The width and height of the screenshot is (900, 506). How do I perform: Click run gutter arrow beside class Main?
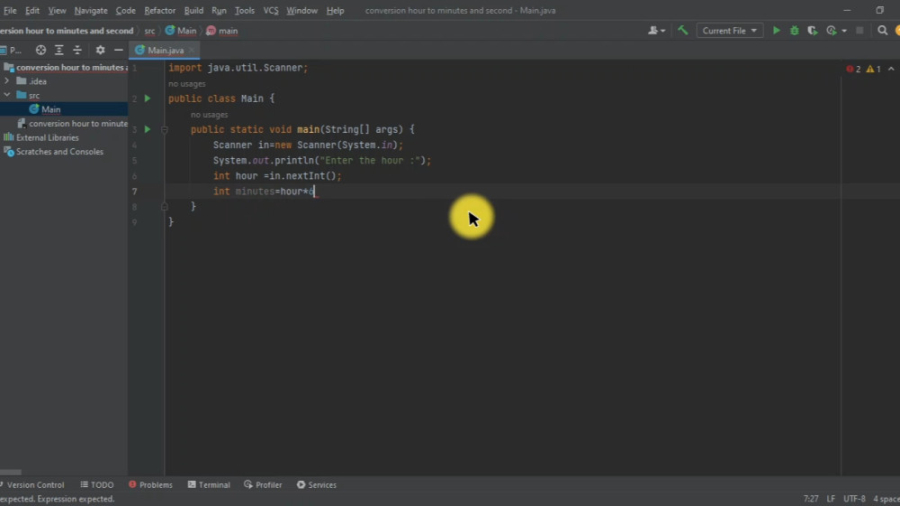pos(147,99)
